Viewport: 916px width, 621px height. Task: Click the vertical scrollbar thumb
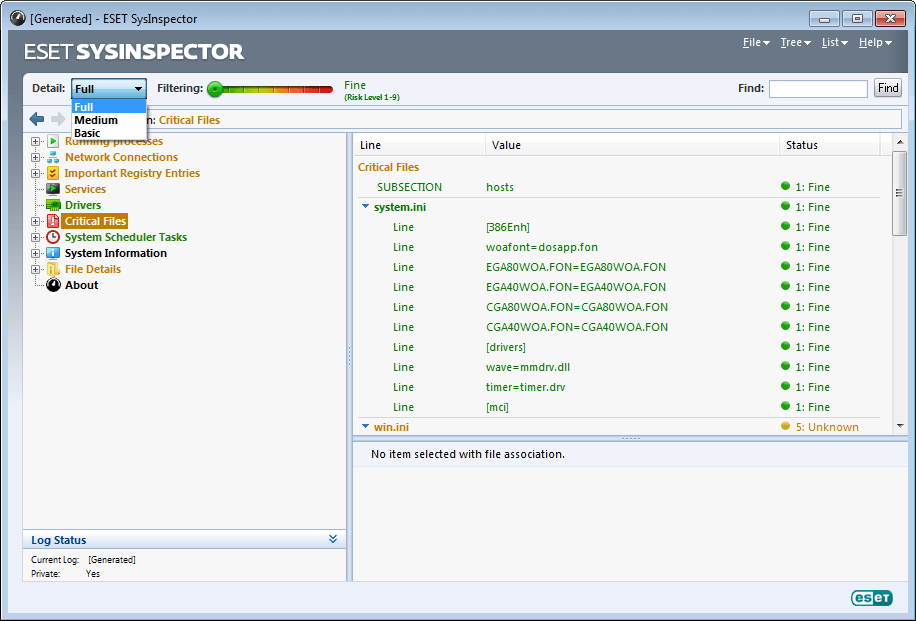click(900, 193)
